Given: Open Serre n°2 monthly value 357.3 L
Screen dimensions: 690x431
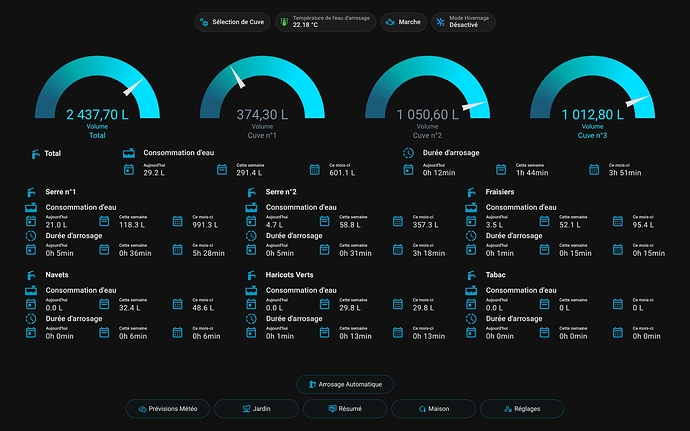Looking at the screenshot, I should click(426, 225).
